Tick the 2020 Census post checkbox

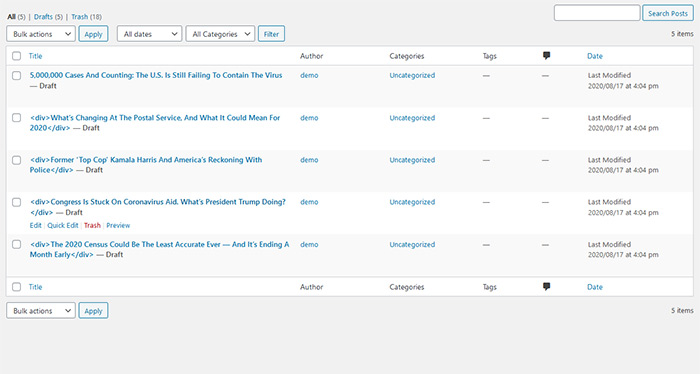pyautogui.click(x=17, y=244)
